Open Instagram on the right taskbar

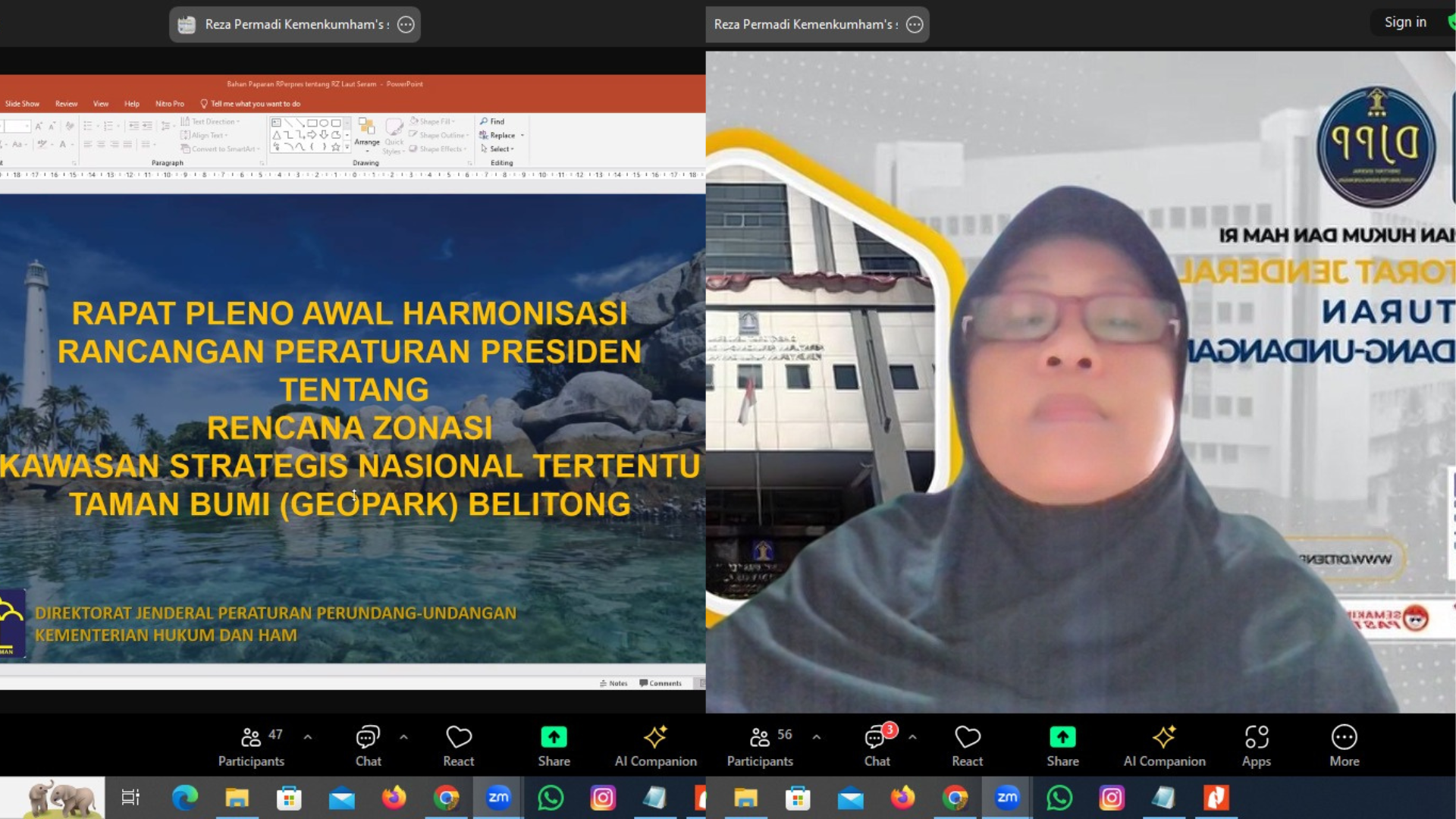(1111, 797)
